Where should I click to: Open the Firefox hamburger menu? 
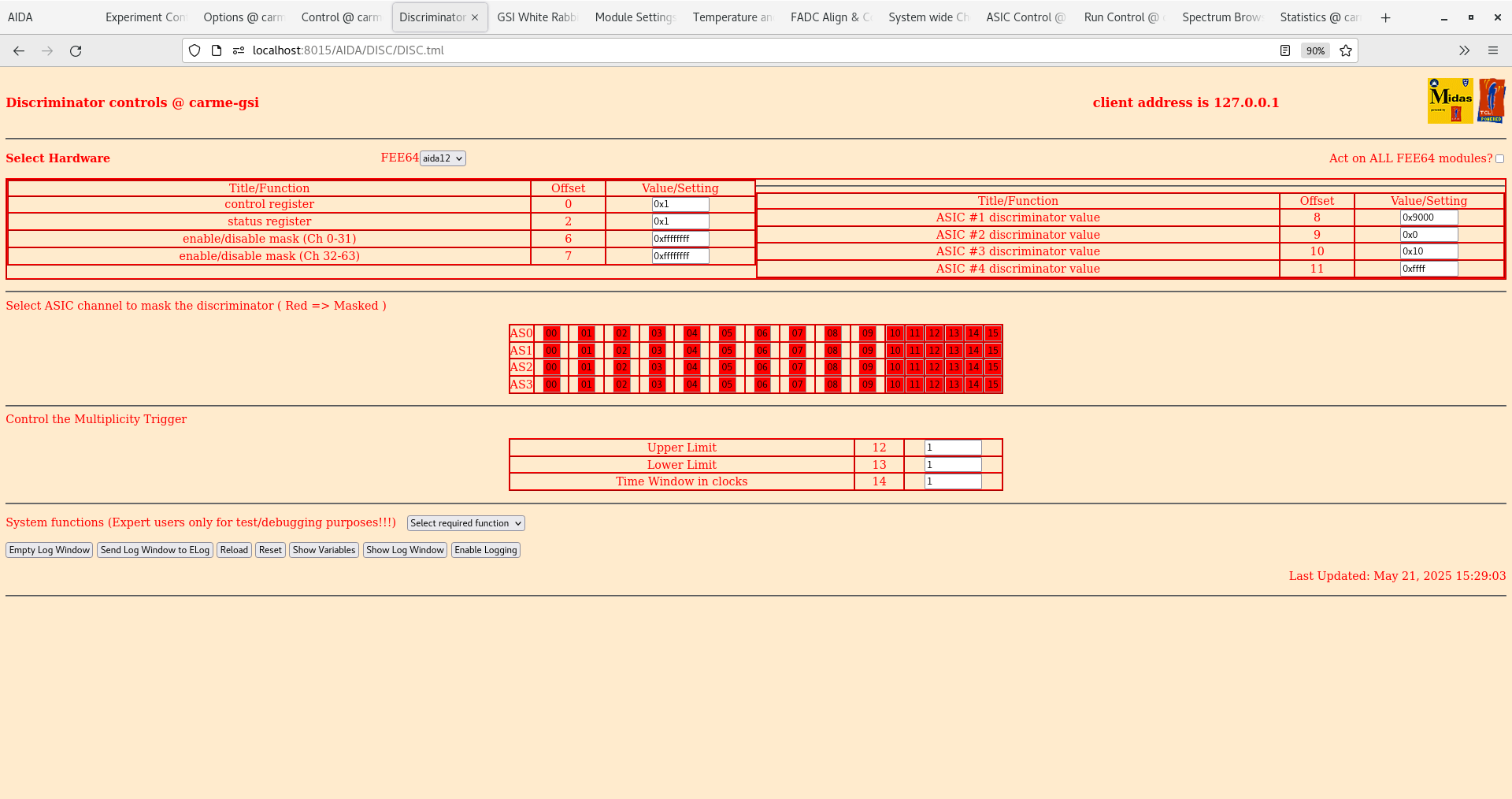tap(1494, 50)
